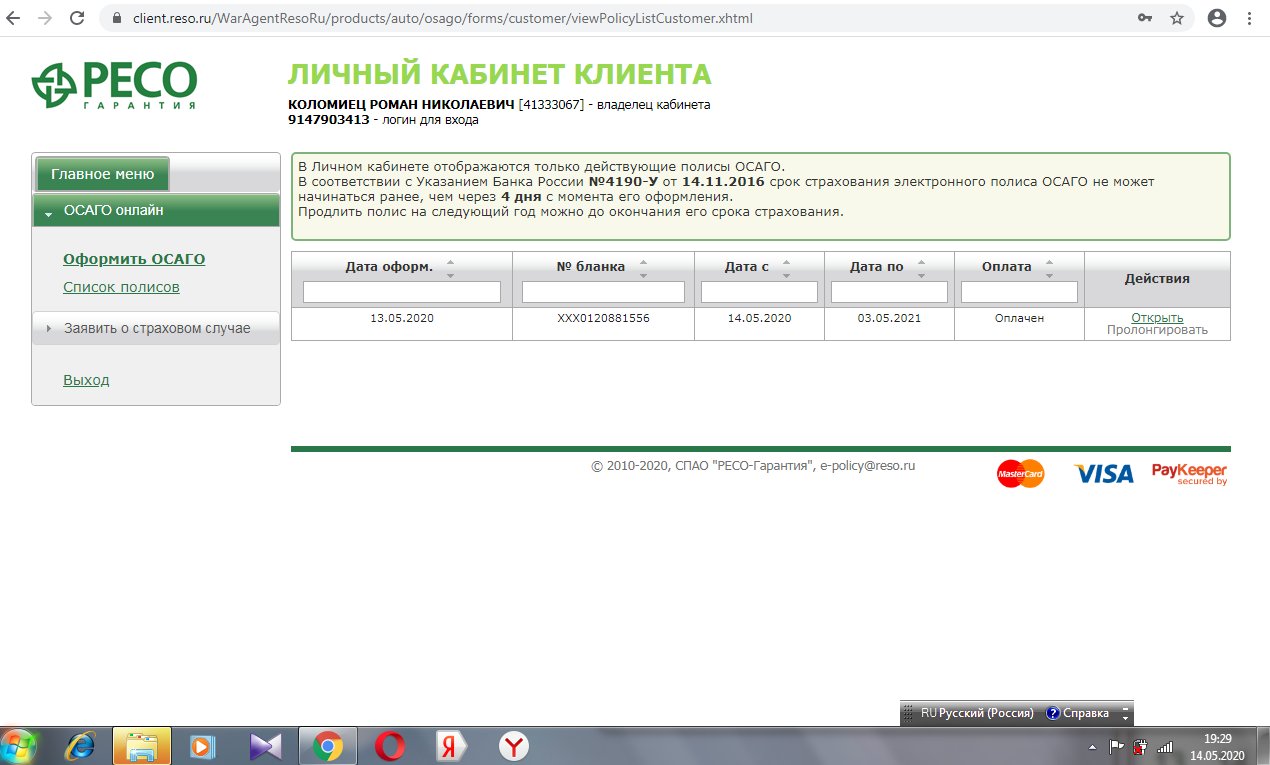1270x765 pixels.
Task: Expand Заявить о страховом случае
Action: pos(156,328)
